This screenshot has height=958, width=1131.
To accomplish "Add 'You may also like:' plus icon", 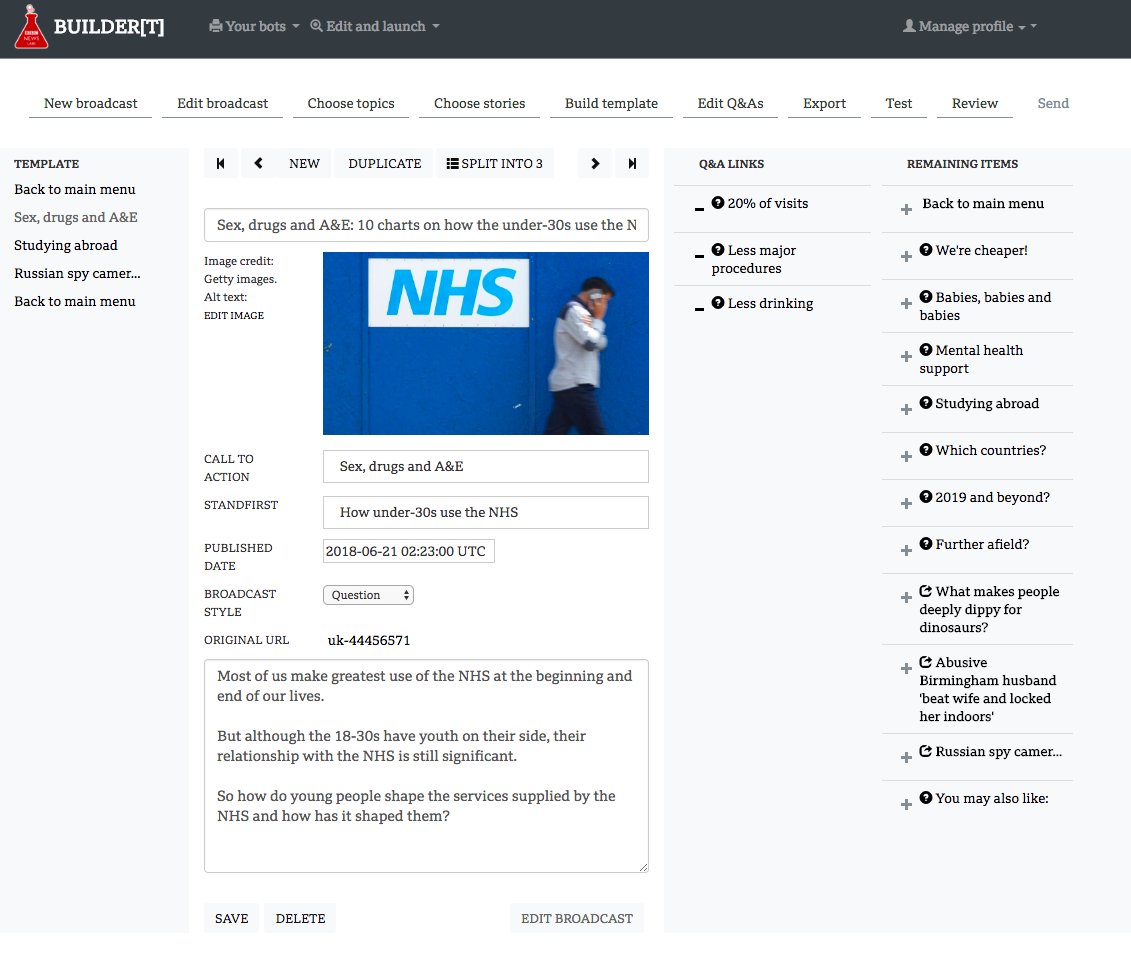I will 906,804.
